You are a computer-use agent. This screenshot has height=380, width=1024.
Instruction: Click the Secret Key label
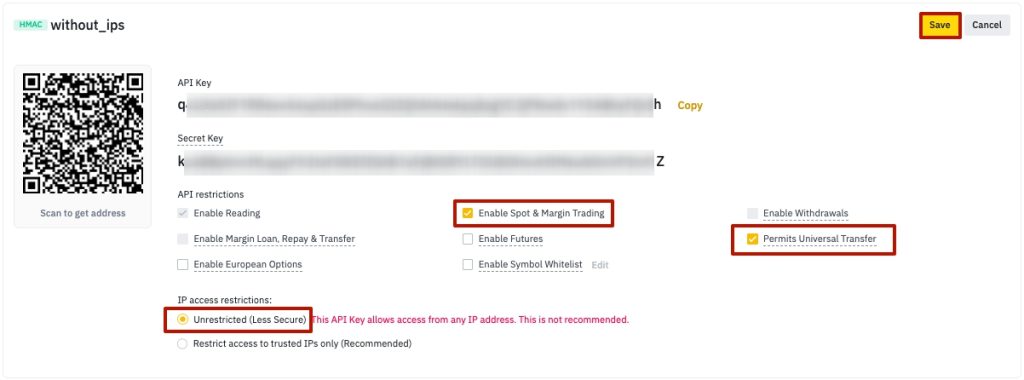(200, 138)
